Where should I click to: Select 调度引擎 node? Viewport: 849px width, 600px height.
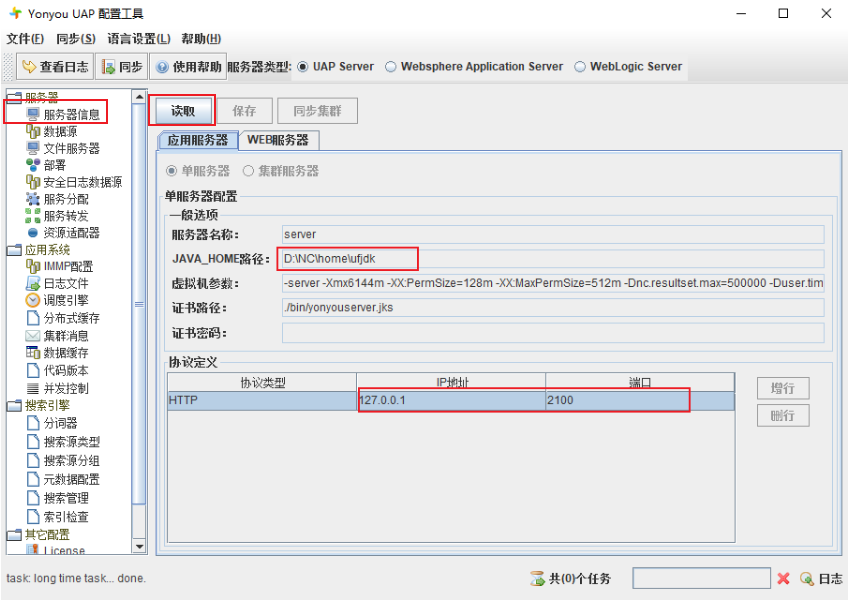coord(57,300)
